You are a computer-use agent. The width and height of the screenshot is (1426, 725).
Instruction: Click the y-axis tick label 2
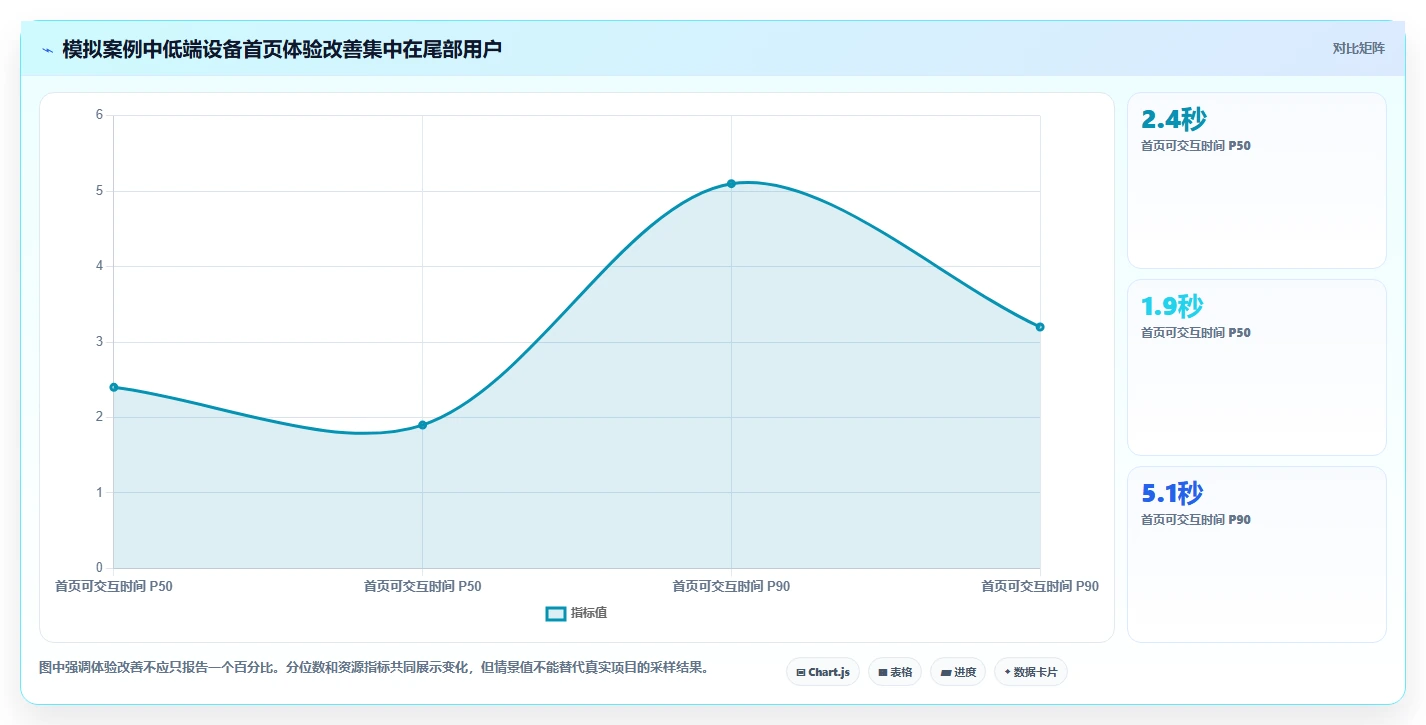click(100, 417)
